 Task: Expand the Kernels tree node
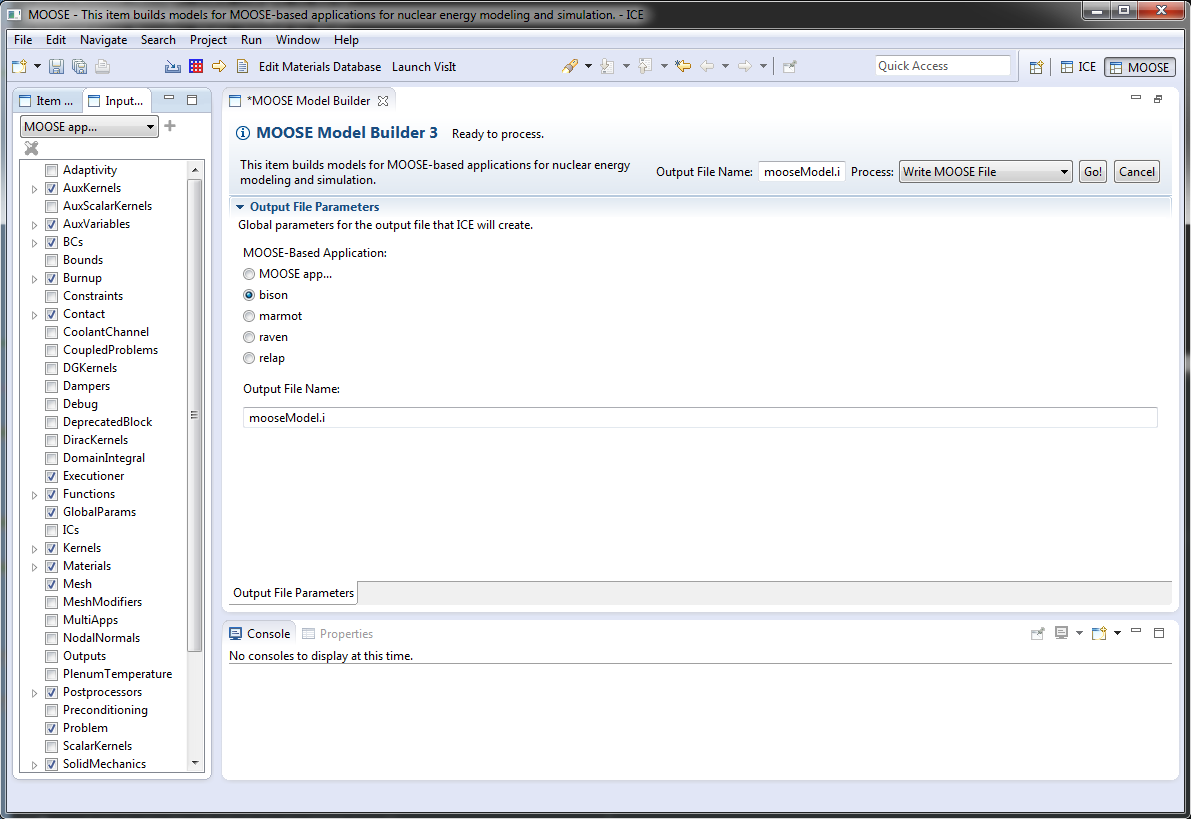click(34, 549)
